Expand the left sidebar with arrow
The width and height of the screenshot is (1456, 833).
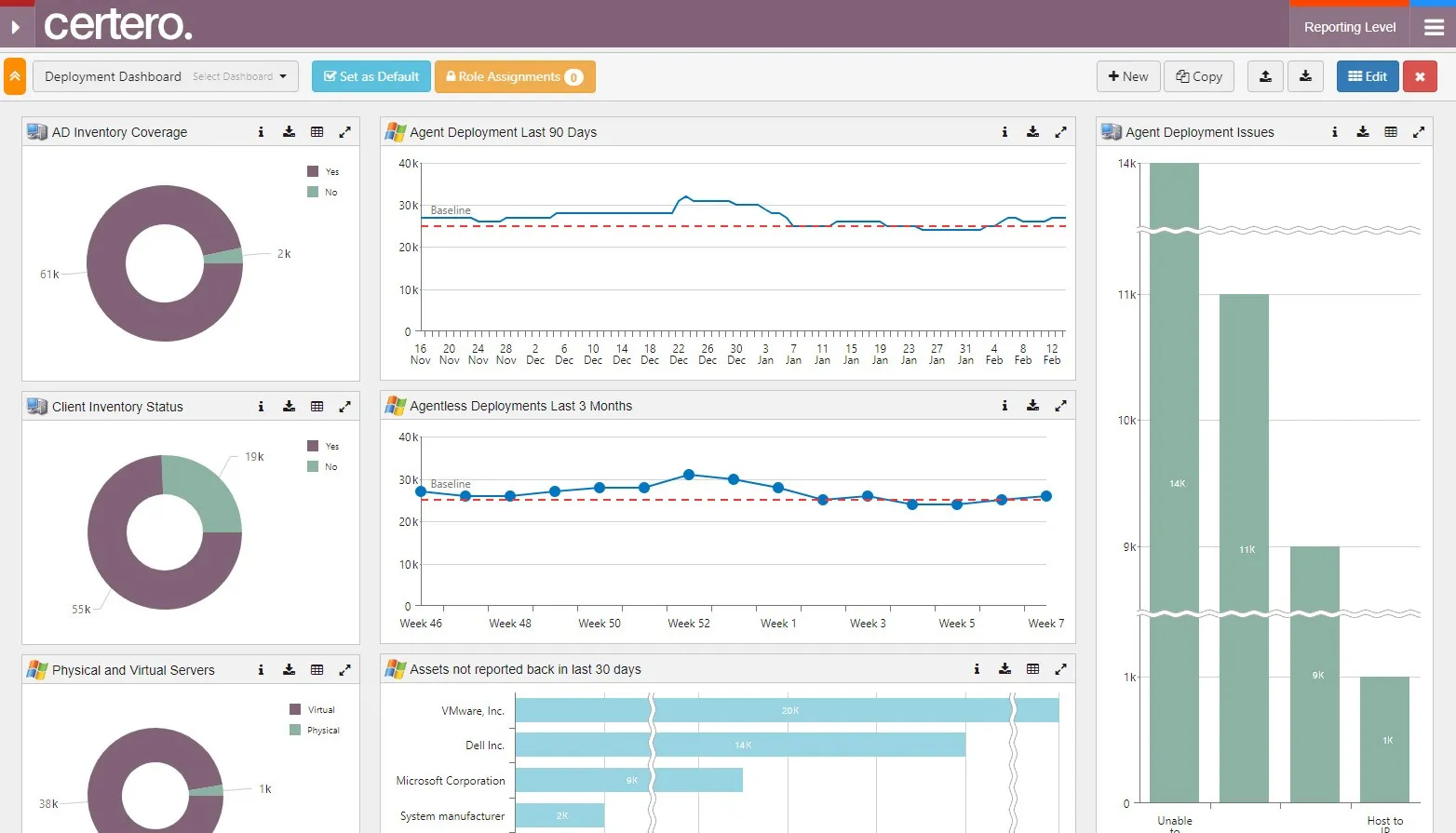coord(16,27)
